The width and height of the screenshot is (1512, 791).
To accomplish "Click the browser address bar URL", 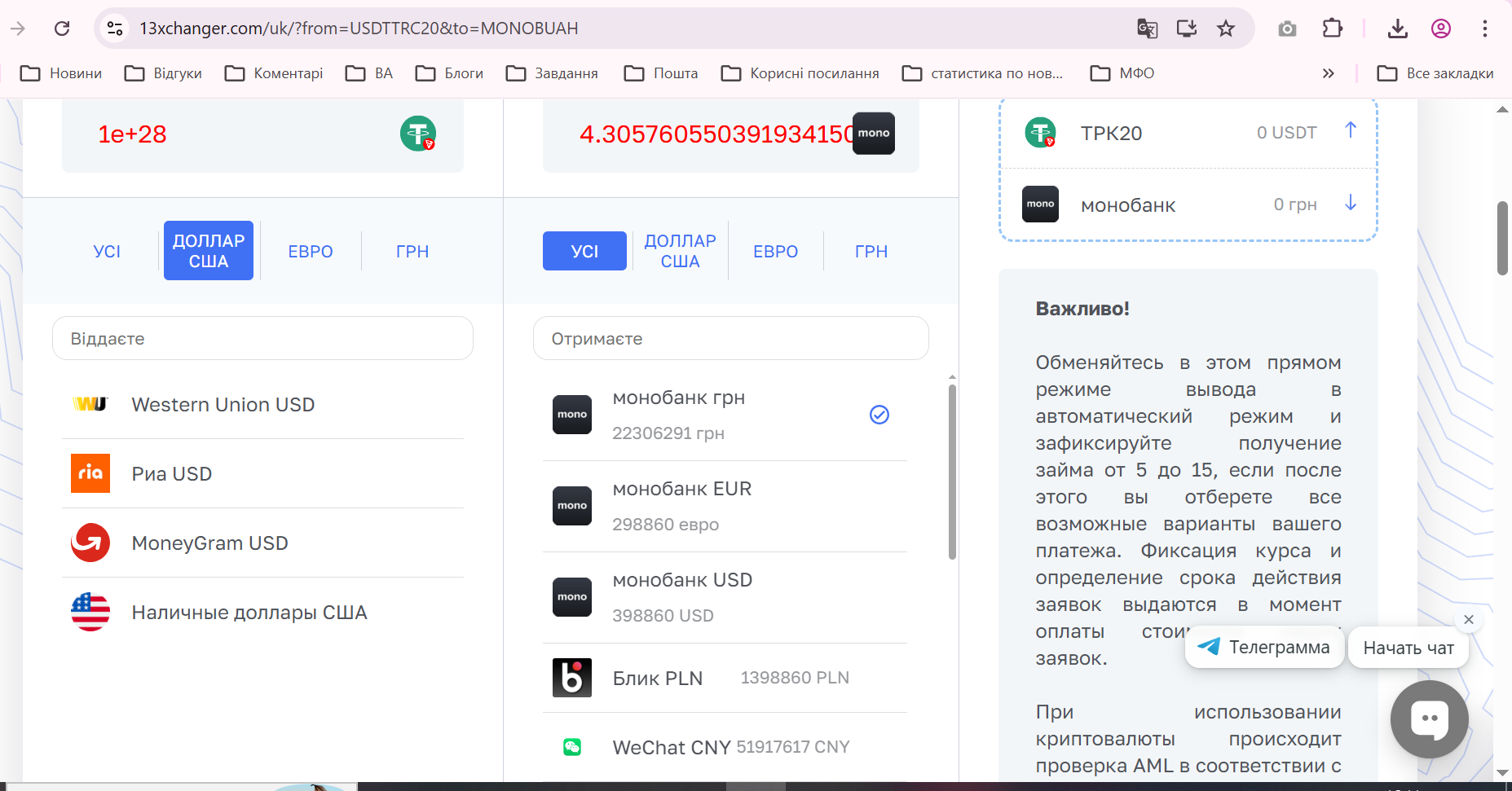I will click(x=359, y=29).
